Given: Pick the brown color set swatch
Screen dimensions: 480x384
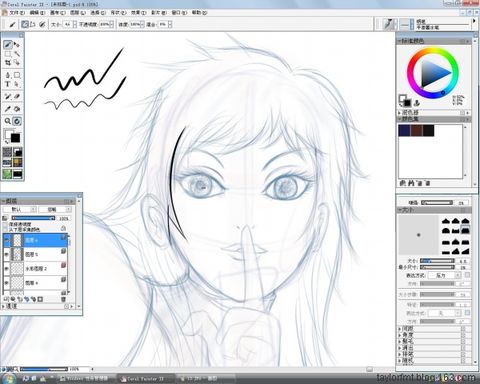Looking at the screenshot, I should point(416,130).
